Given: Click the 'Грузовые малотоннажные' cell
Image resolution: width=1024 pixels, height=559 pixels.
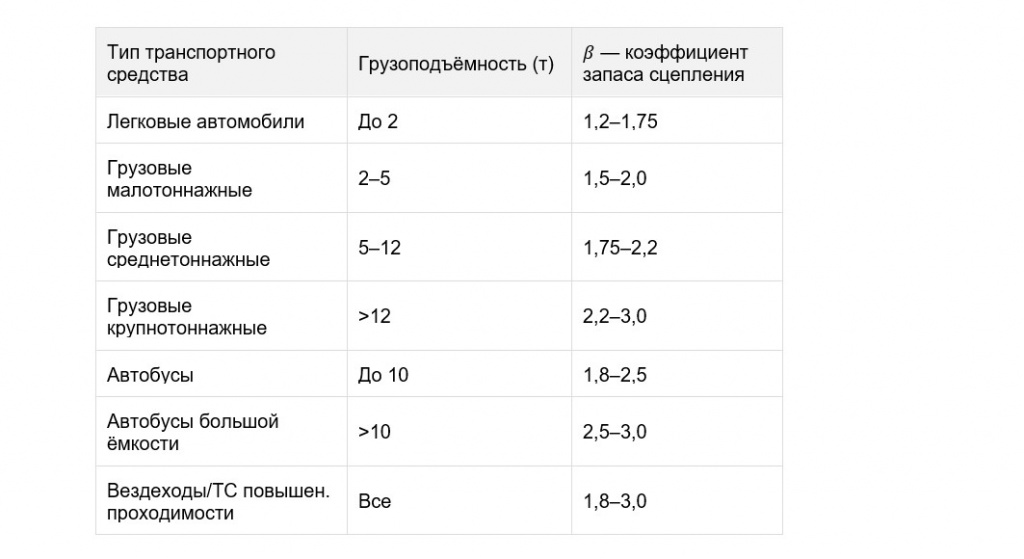Looking at the screenshot, I should pyautogui.click(x=221, y=178).
